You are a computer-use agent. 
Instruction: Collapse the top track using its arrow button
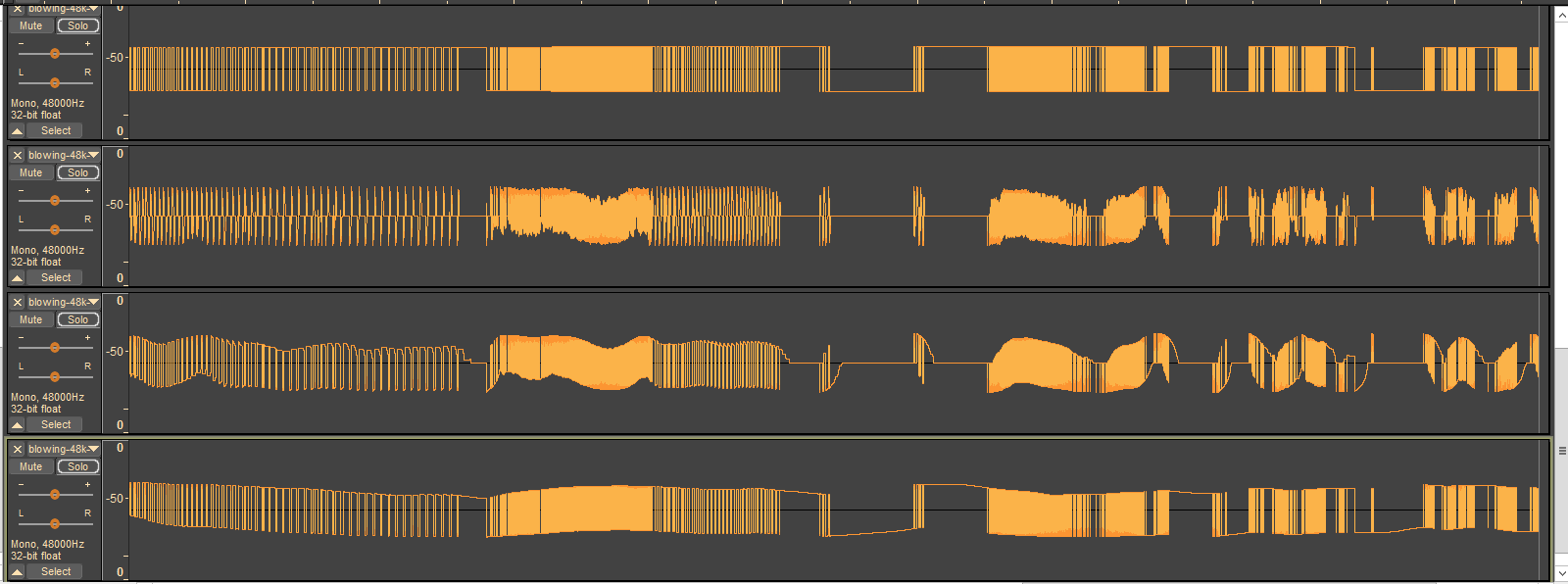point(18,131)
